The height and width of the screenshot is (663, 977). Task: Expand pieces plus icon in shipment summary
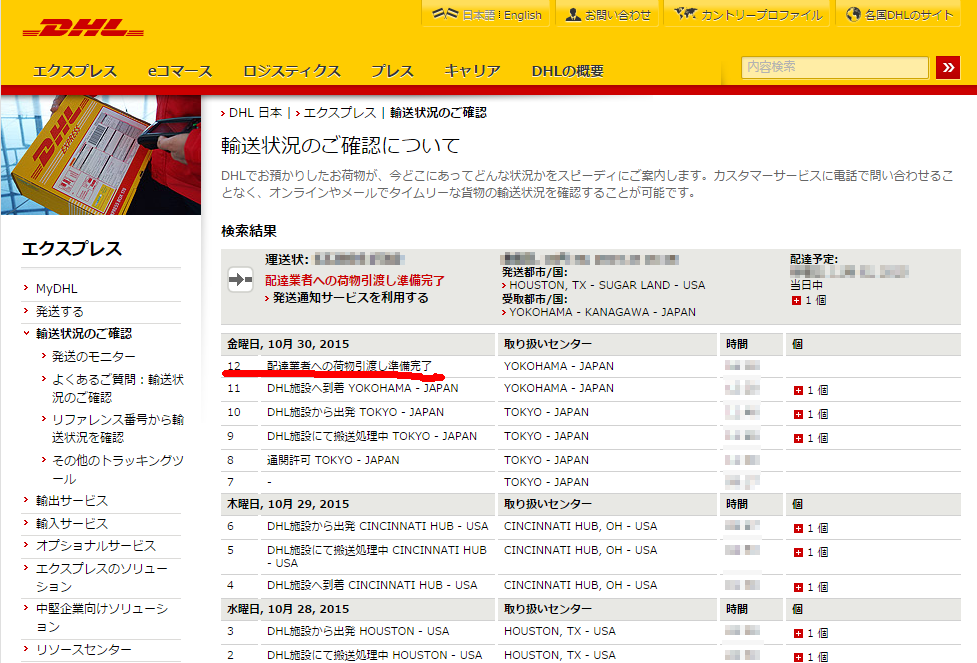(796, 300)
